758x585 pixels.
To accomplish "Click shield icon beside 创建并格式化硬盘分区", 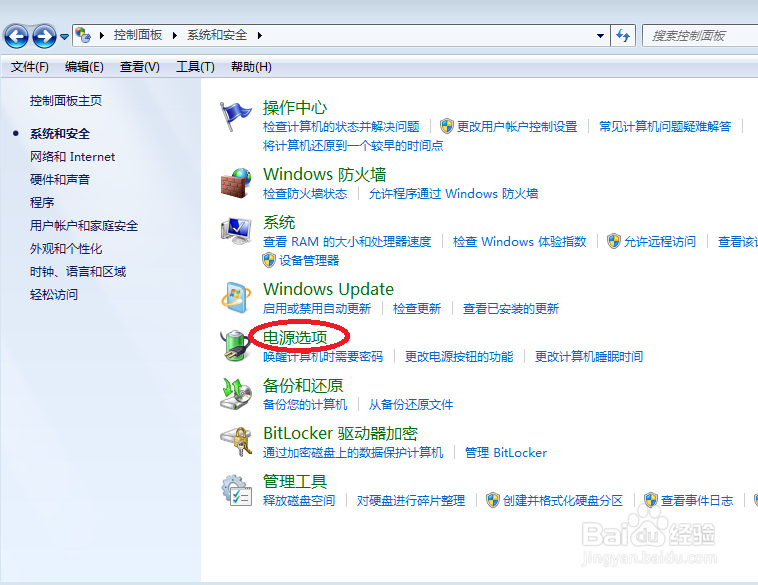I will coord(493,500).
